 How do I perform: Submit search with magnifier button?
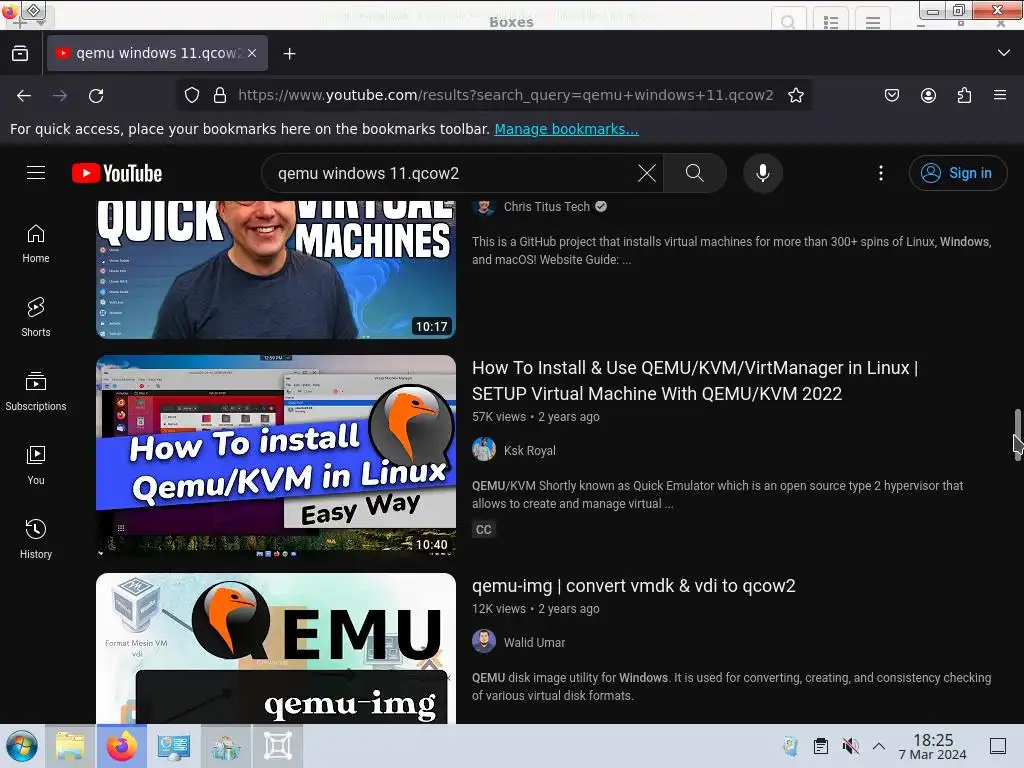point(694,173)
